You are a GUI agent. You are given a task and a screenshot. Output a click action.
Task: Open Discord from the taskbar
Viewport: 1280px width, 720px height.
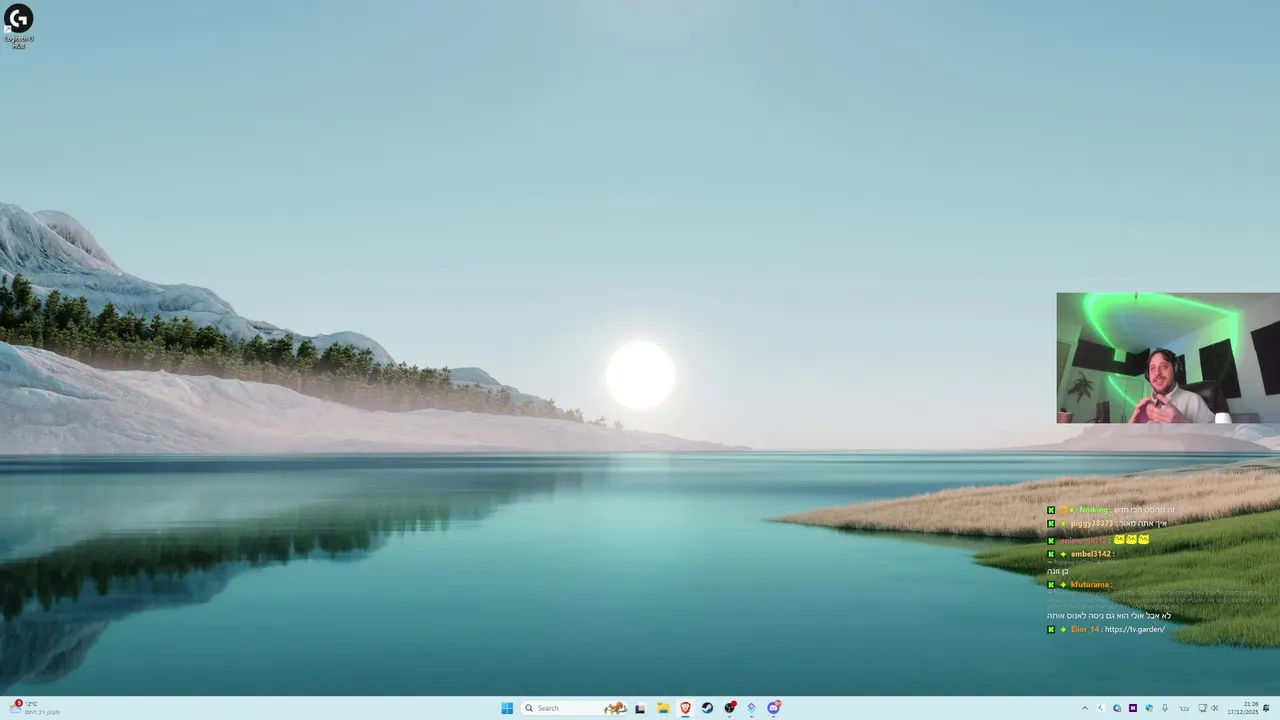pyautogui.click(x=774, y=708)
